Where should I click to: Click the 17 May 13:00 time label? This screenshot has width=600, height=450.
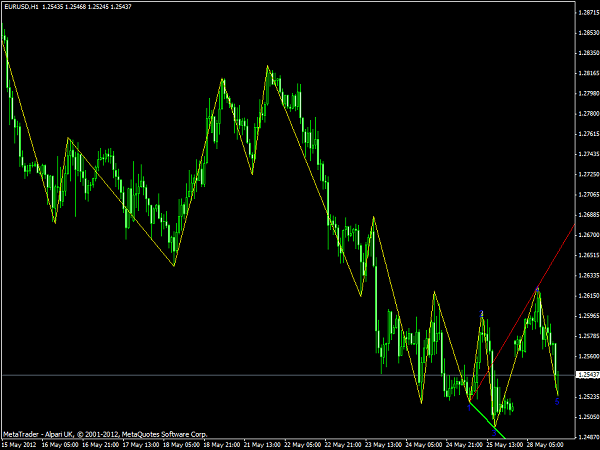pos(141,445)
